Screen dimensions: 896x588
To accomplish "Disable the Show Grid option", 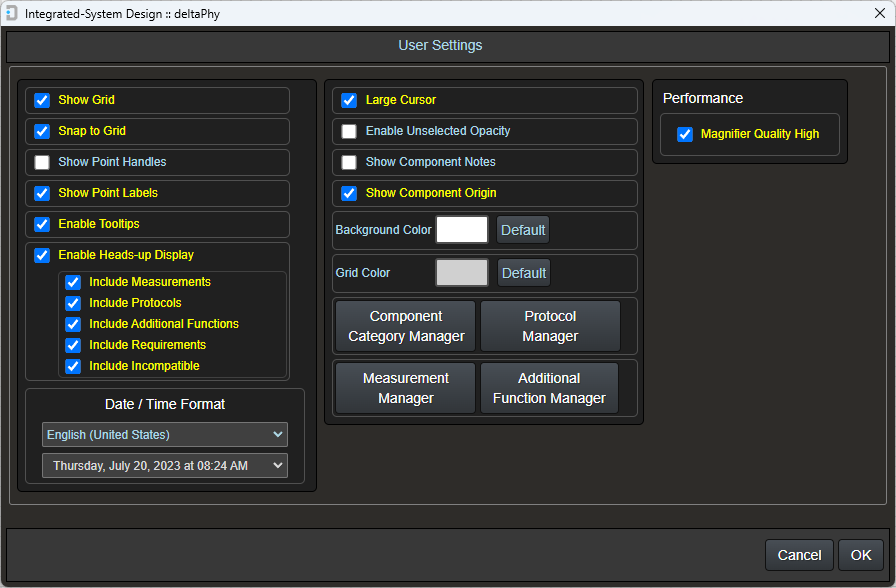I will (41, 100).
